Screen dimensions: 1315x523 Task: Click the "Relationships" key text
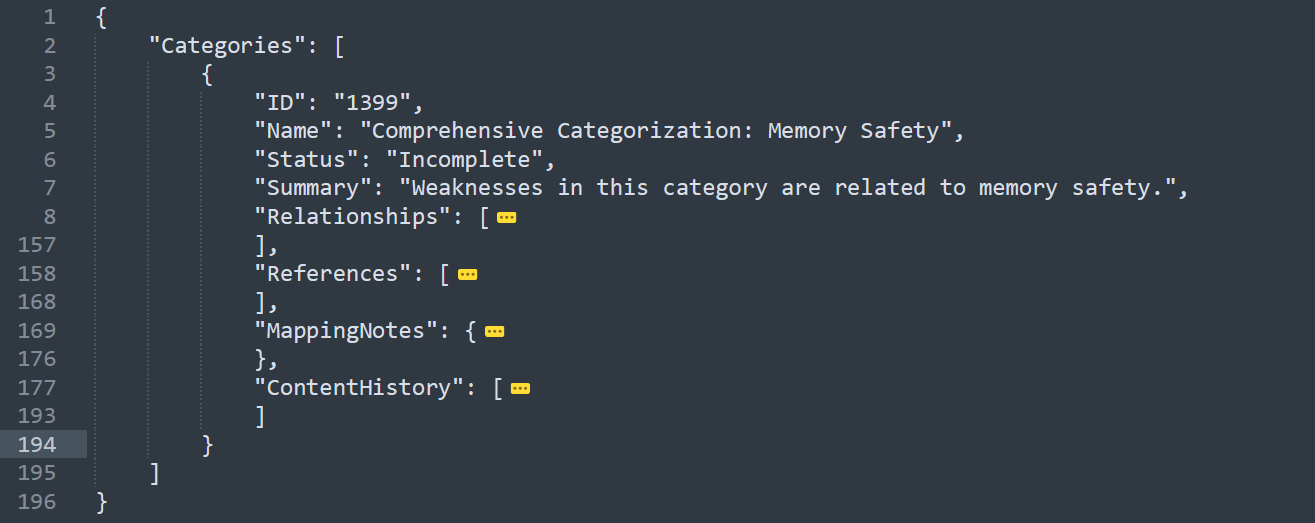[361, 217]
